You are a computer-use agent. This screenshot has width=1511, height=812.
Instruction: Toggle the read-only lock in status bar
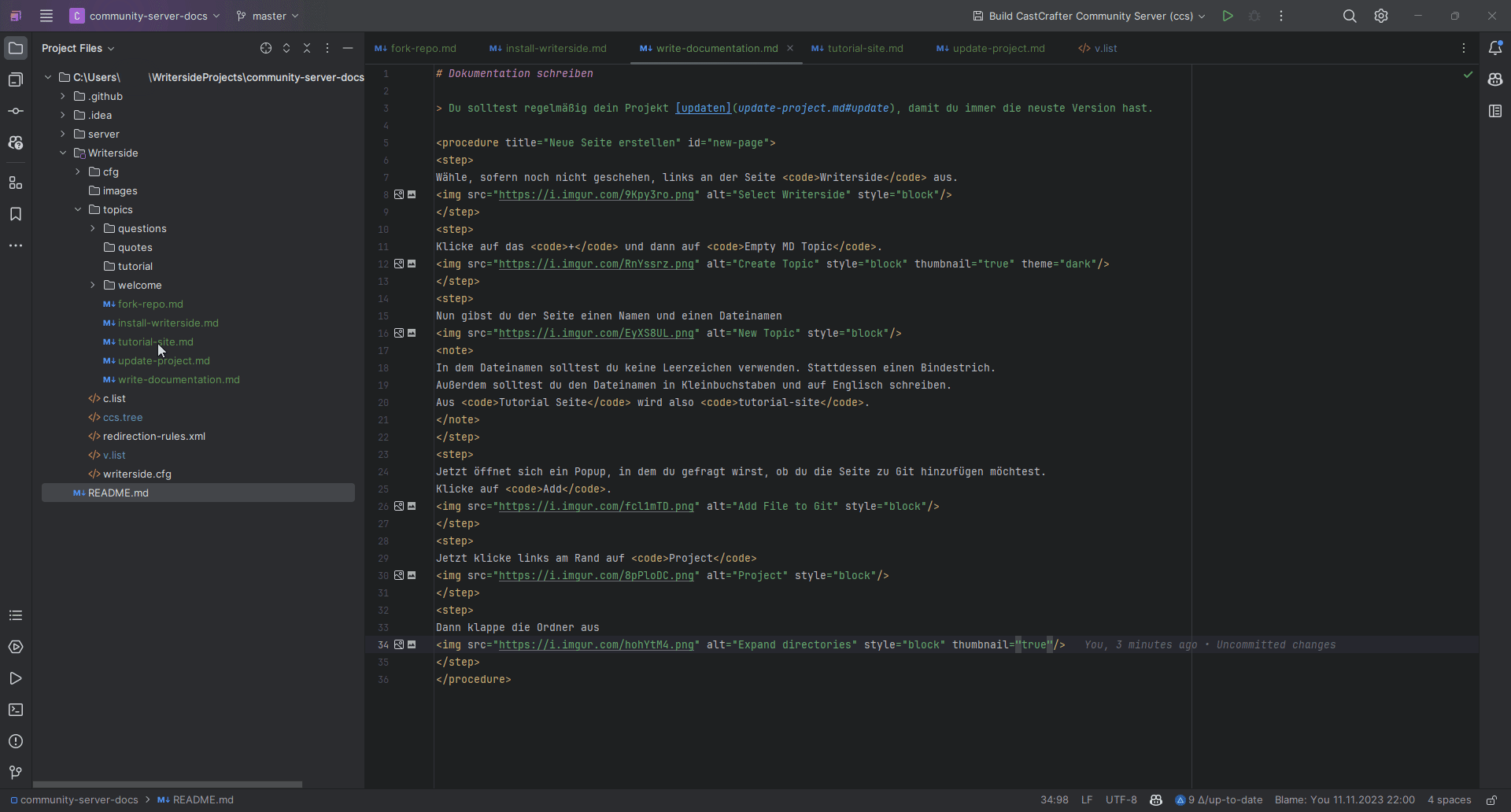coord(1491,800)
